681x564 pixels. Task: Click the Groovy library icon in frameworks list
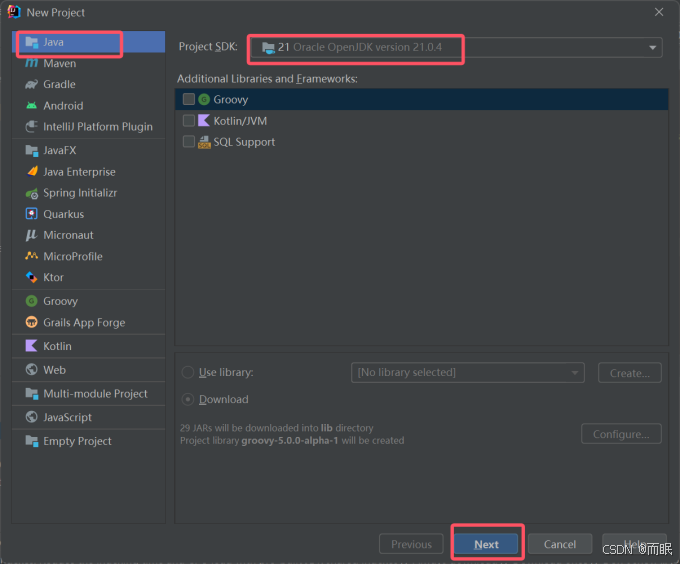[x=204, y=99]
